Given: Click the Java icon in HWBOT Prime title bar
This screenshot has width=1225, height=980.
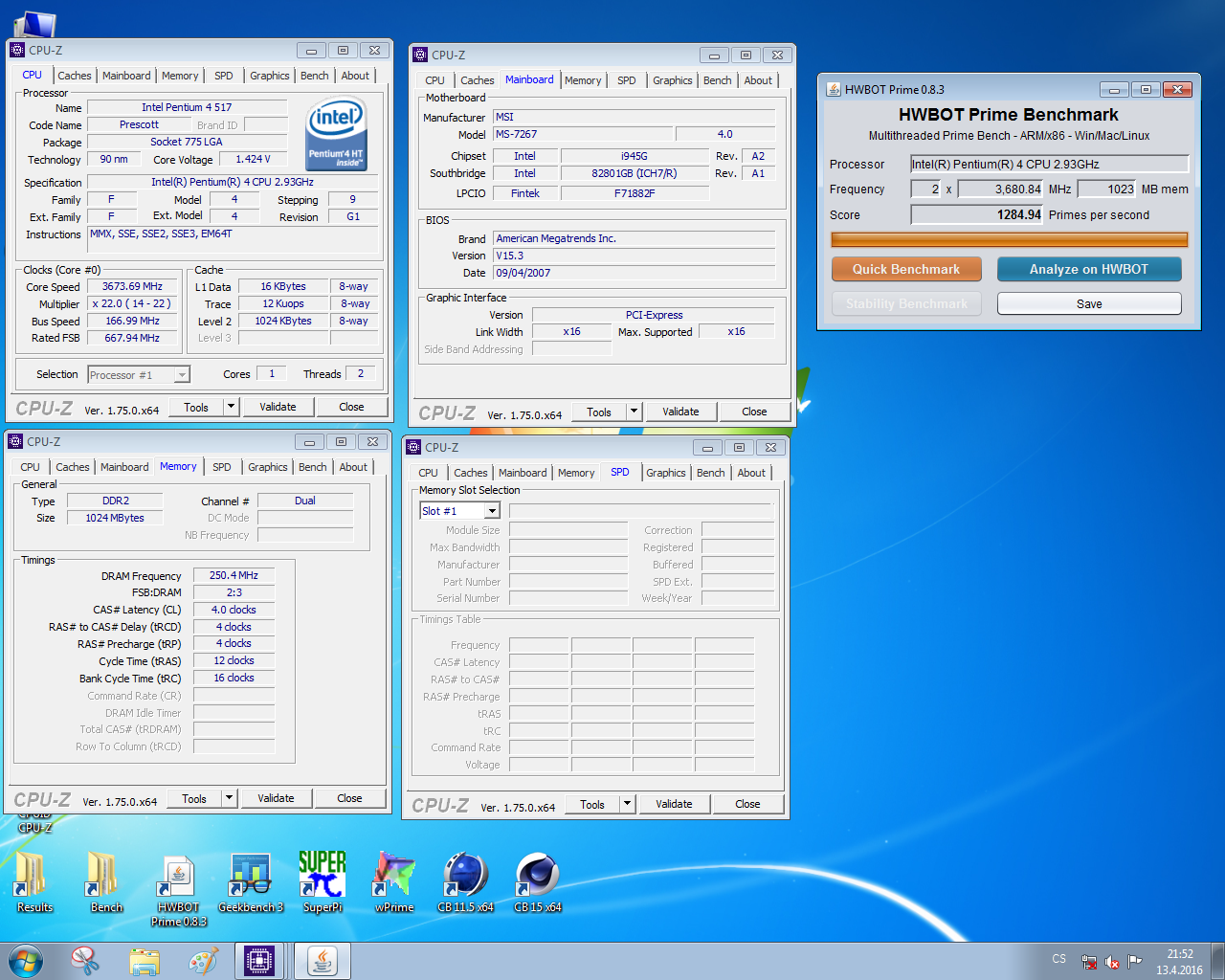Looking at the screenshot, I should [834, 89].
